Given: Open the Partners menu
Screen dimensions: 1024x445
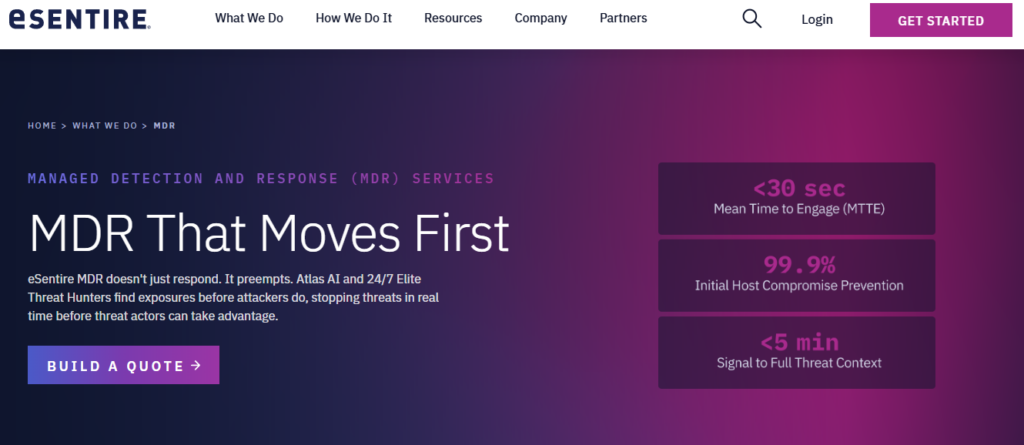Looking at the screenshot, I should [x=623, y=18].
